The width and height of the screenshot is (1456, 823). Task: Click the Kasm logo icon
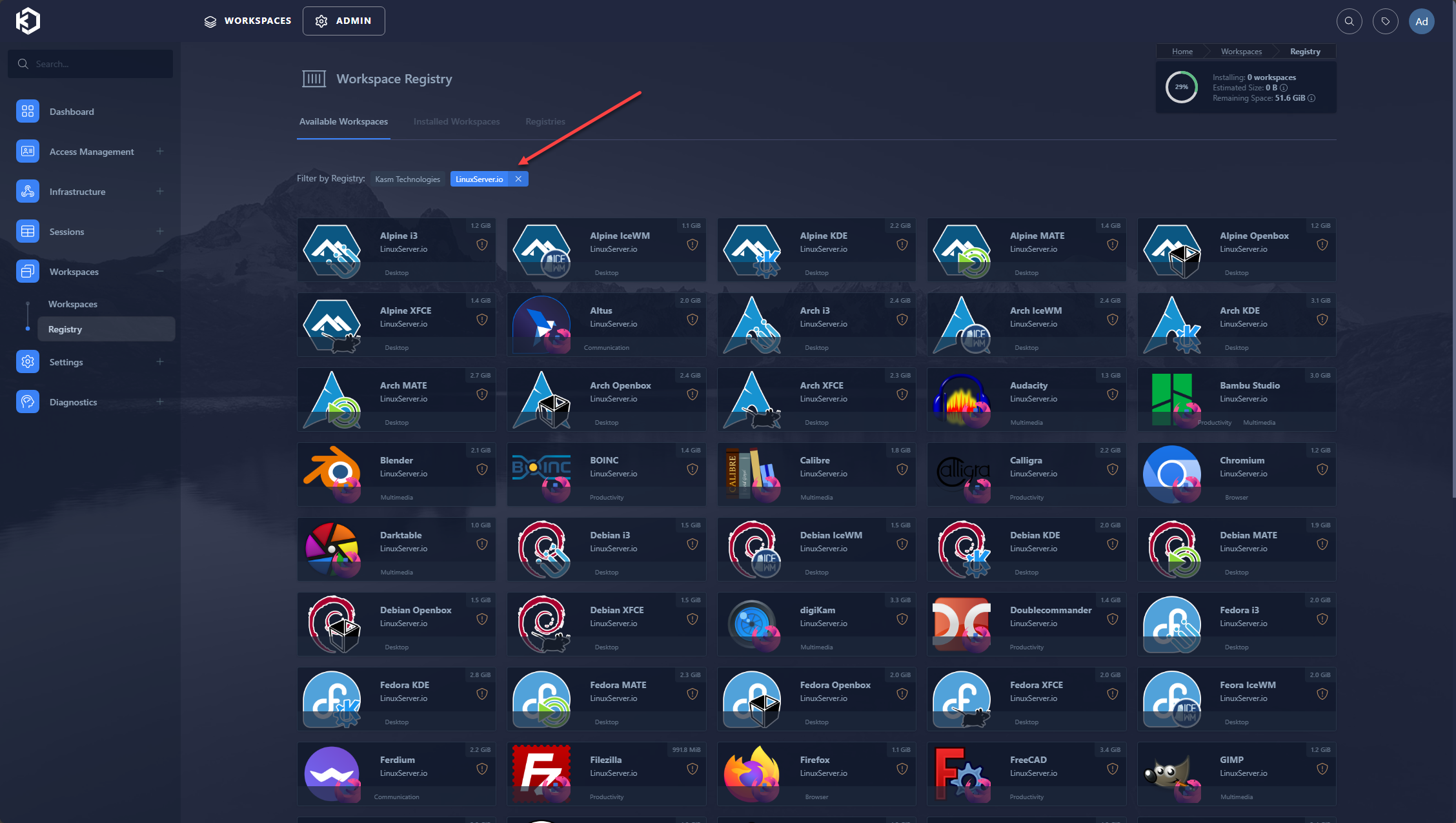[x=28, y=21]
